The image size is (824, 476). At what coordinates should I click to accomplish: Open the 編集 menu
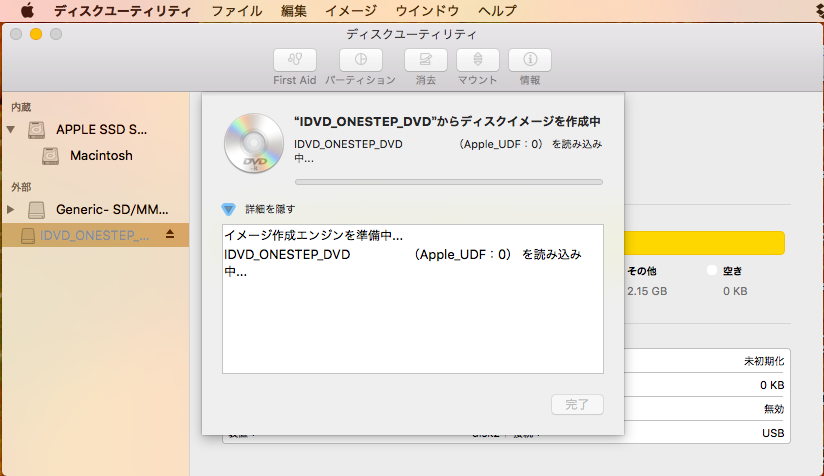(x=294, y=11)
